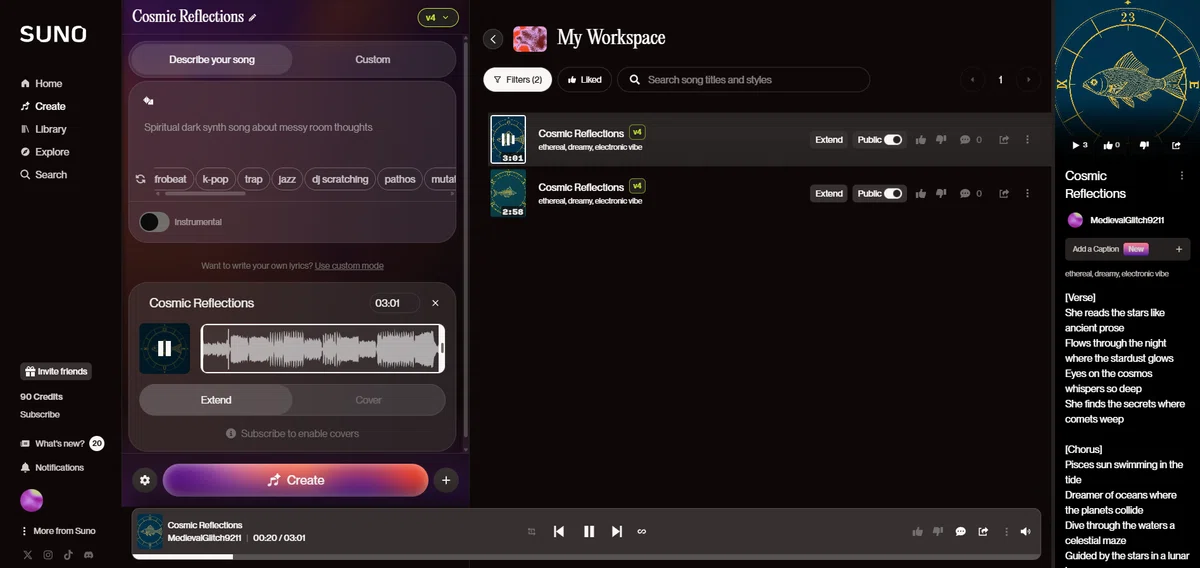The height and width of the screenshot is (568, 1200).
Task: Open Library in the sidebar
Action: (x=43, y=129)
